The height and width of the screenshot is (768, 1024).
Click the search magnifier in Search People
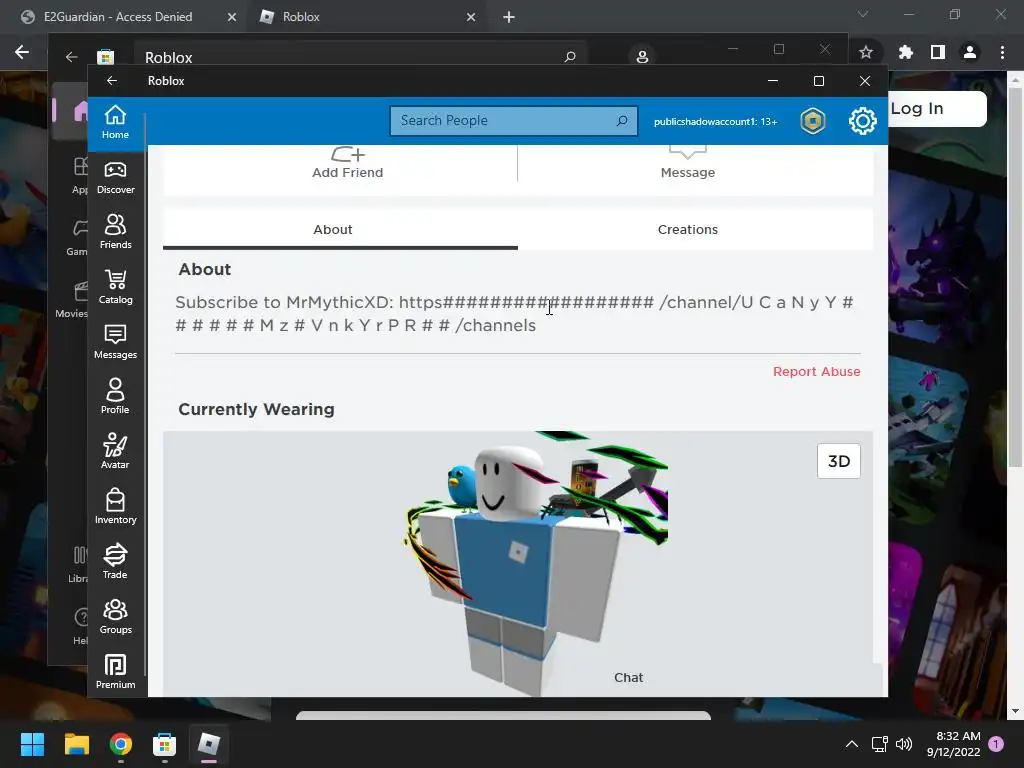pyautogui.click(x=622, y=121)
